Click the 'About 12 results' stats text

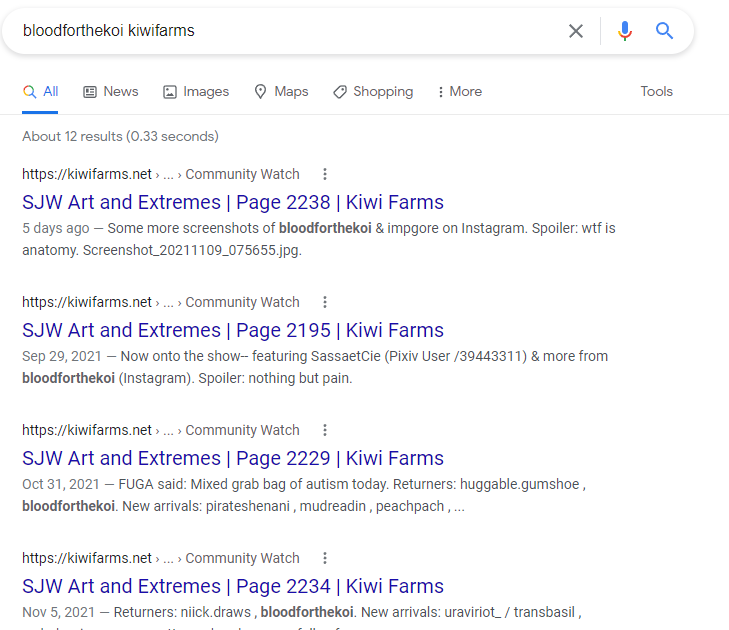coord(120,136)
